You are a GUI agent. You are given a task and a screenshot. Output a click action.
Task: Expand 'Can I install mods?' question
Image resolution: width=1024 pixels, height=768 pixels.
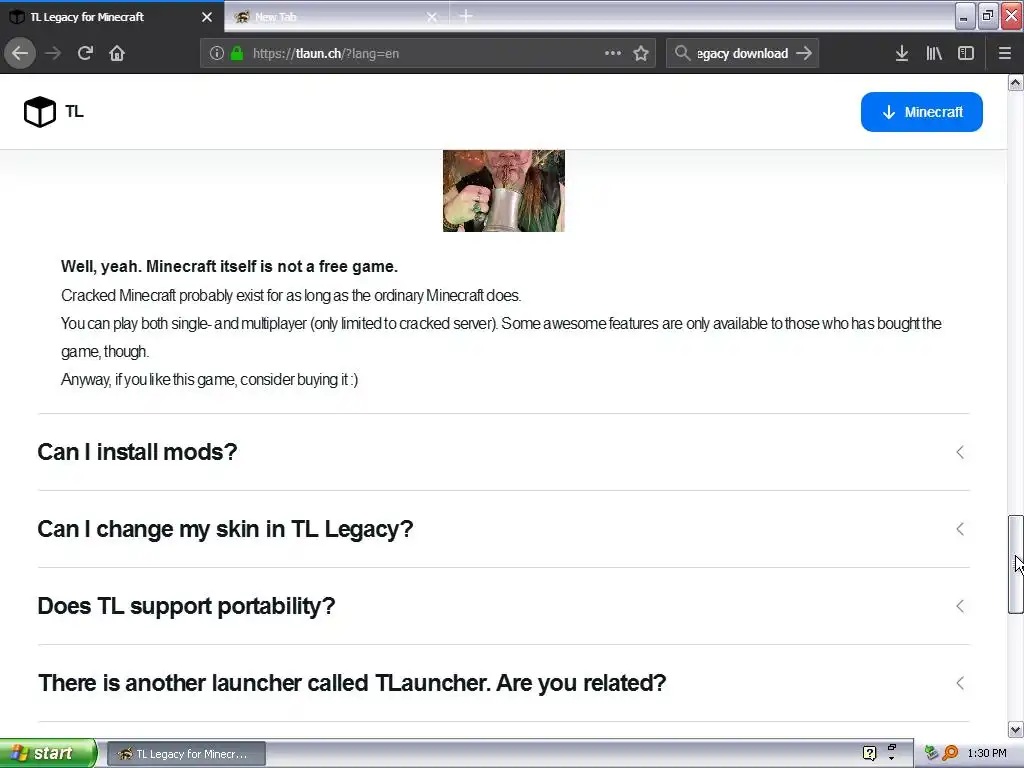click(x=504, y=452)
